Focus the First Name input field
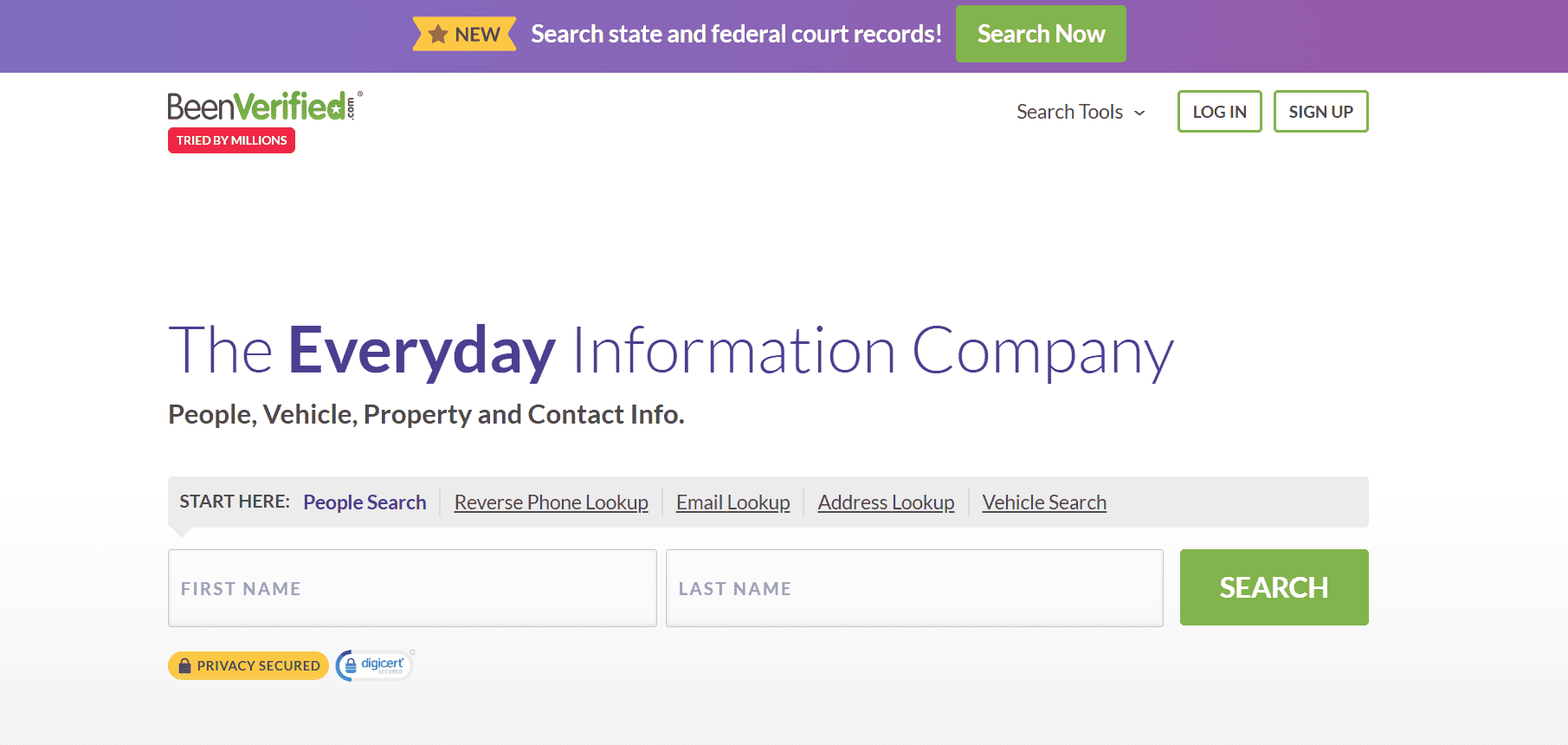1568x745 pixels. tap(412, 588)
